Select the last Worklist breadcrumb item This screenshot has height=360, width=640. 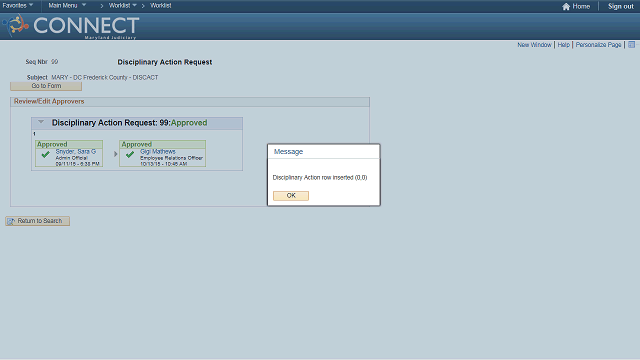[x=161, y=6]
